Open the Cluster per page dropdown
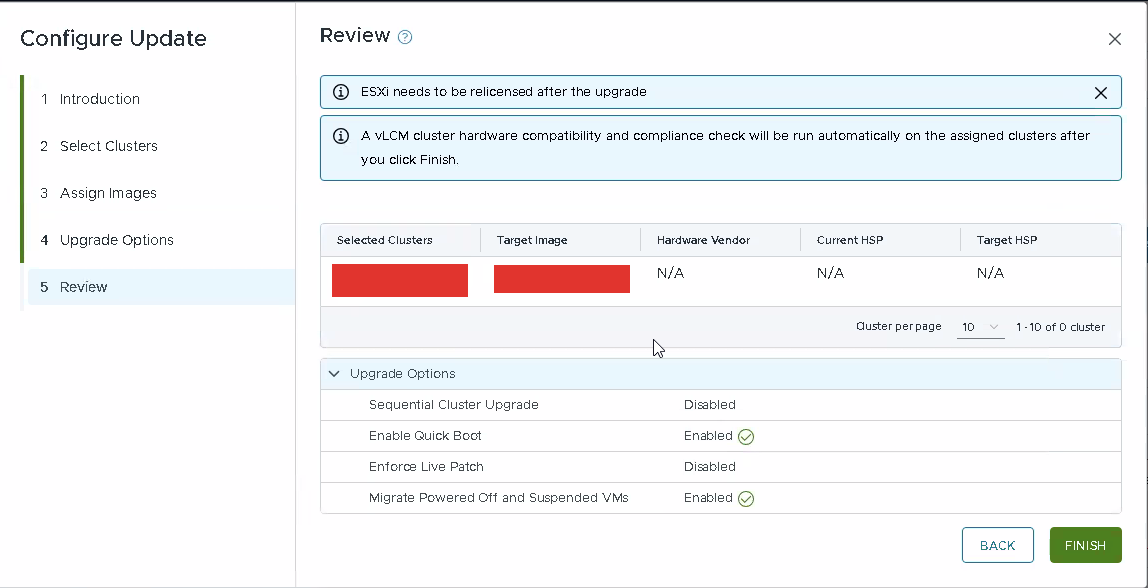 [x=980, y=327]
